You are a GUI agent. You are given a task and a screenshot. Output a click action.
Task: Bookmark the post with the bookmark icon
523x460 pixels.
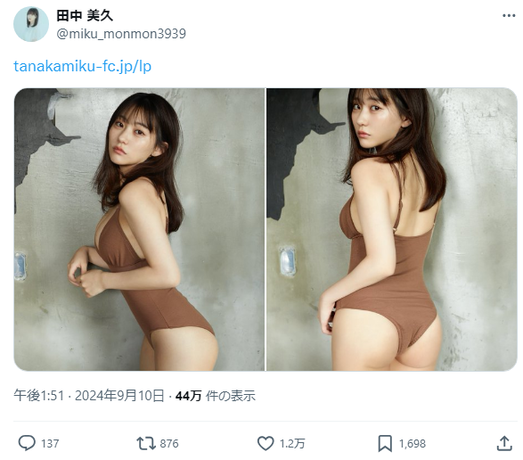click(385, 444)
